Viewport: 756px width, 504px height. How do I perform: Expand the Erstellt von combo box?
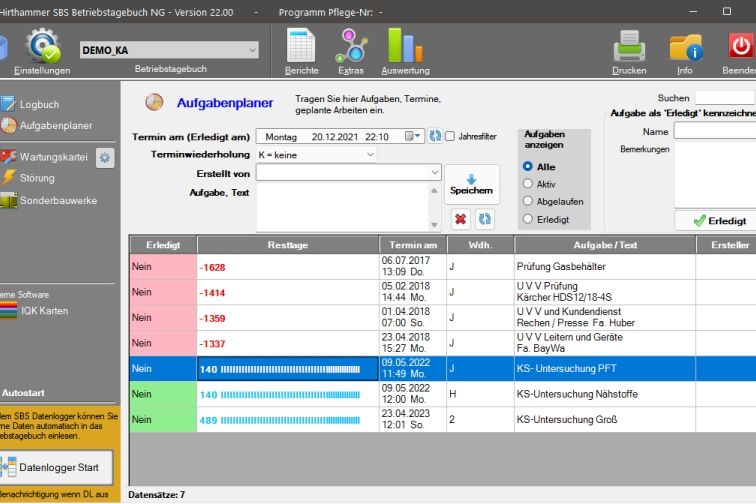(434, 173)
